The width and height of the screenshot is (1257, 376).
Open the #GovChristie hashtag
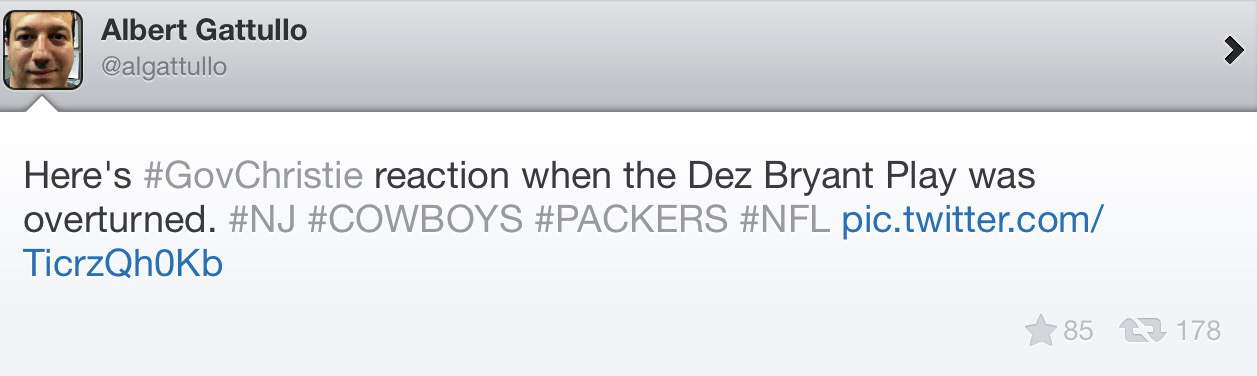point(253,177)
